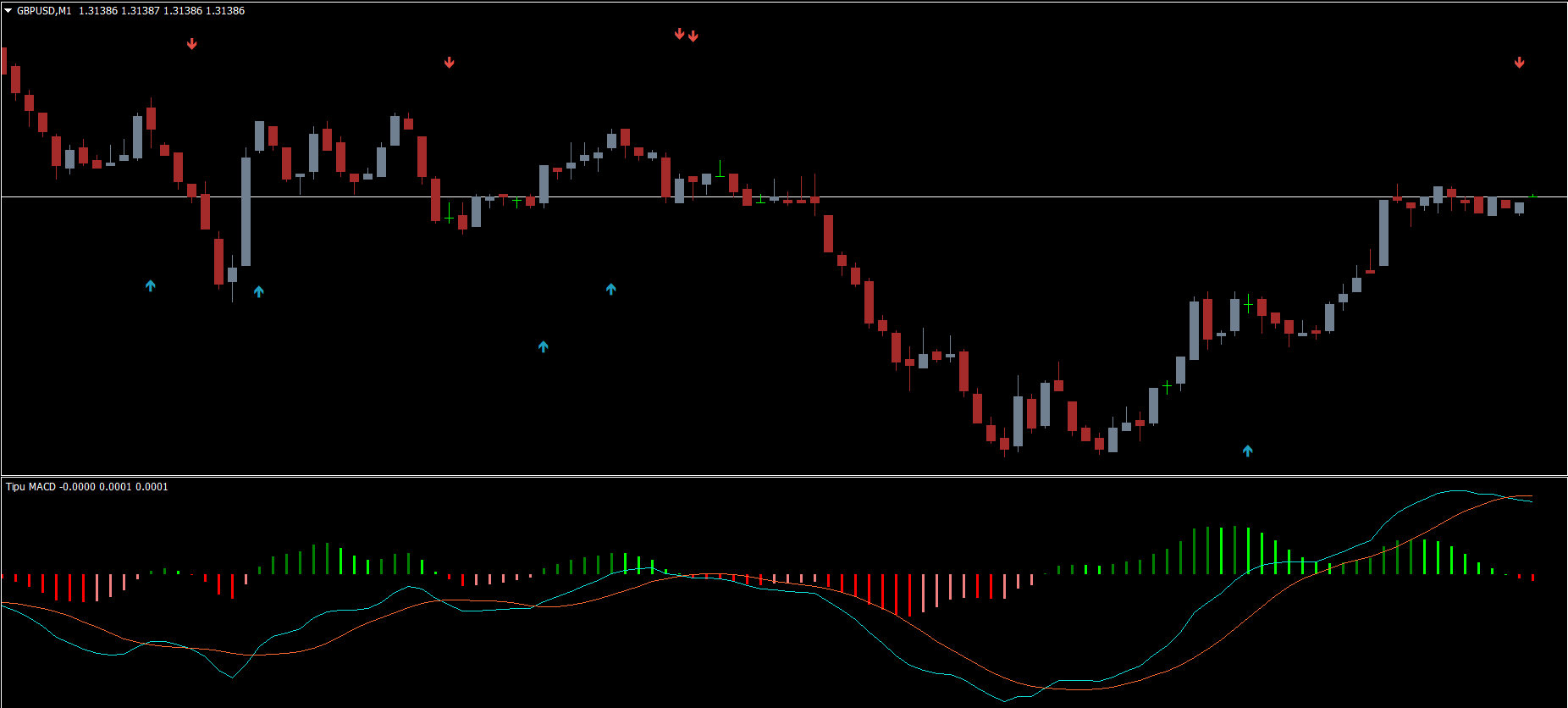The width and height of the screenshot is (1568, 708).
Task: Select tall gray candle beside second blue arrow
Action: (x=246, y=212)
